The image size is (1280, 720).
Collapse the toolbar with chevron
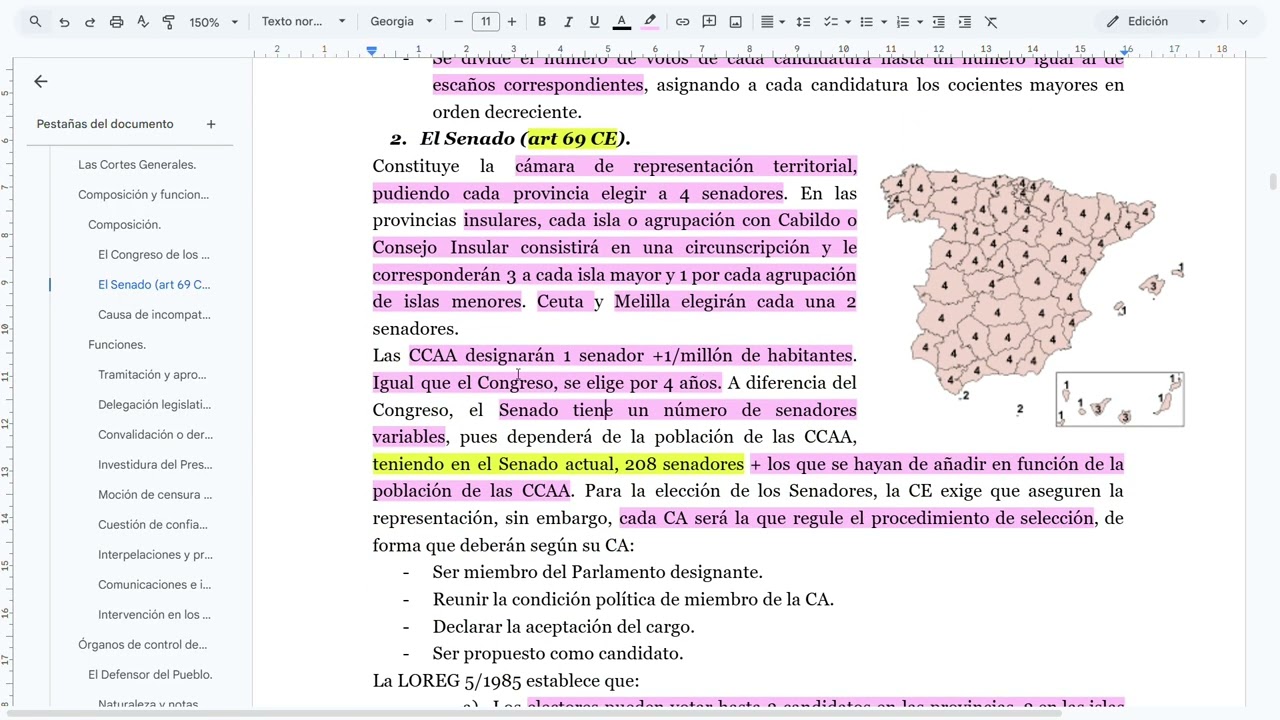1243,21
